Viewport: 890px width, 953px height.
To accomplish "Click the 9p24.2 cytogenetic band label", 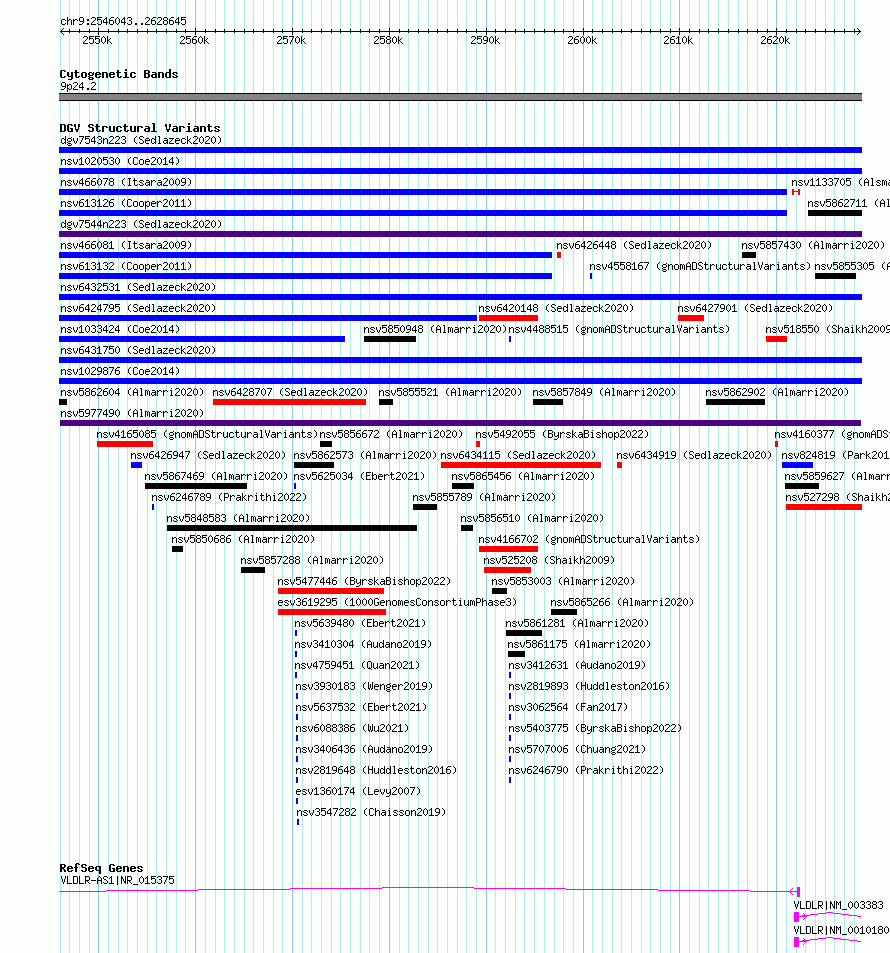I will pos(78,86).
